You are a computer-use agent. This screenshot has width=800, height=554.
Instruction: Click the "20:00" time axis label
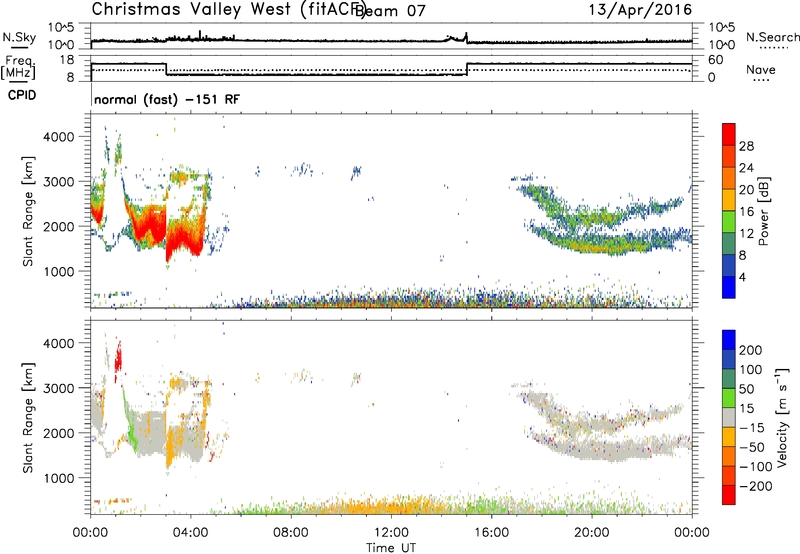point(591,533)
